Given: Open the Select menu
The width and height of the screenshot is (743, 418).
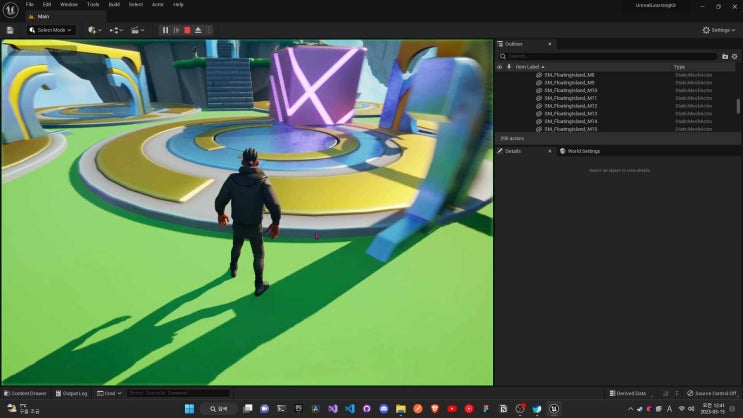Looking at the screenshot, I should (x=136, y=4).
